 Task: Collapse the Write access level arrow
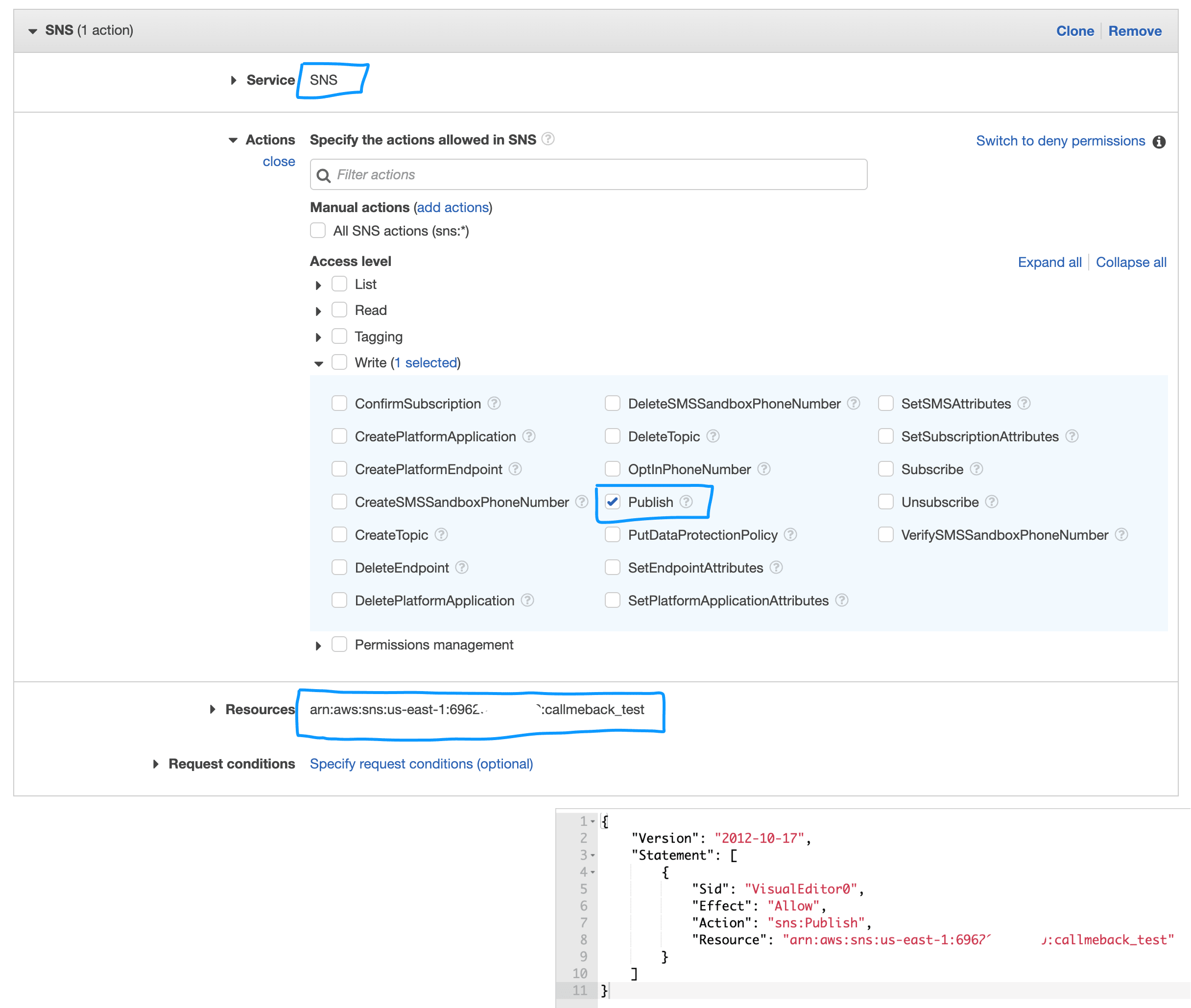coord(319,364)
